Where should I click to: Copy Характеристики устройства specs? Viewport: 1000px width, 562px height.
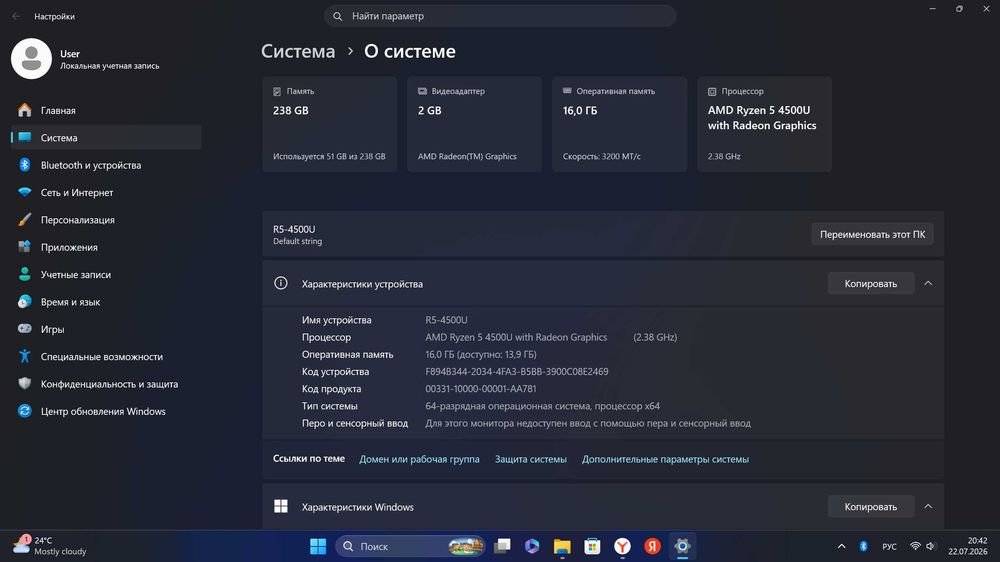(x=871, y=283)
